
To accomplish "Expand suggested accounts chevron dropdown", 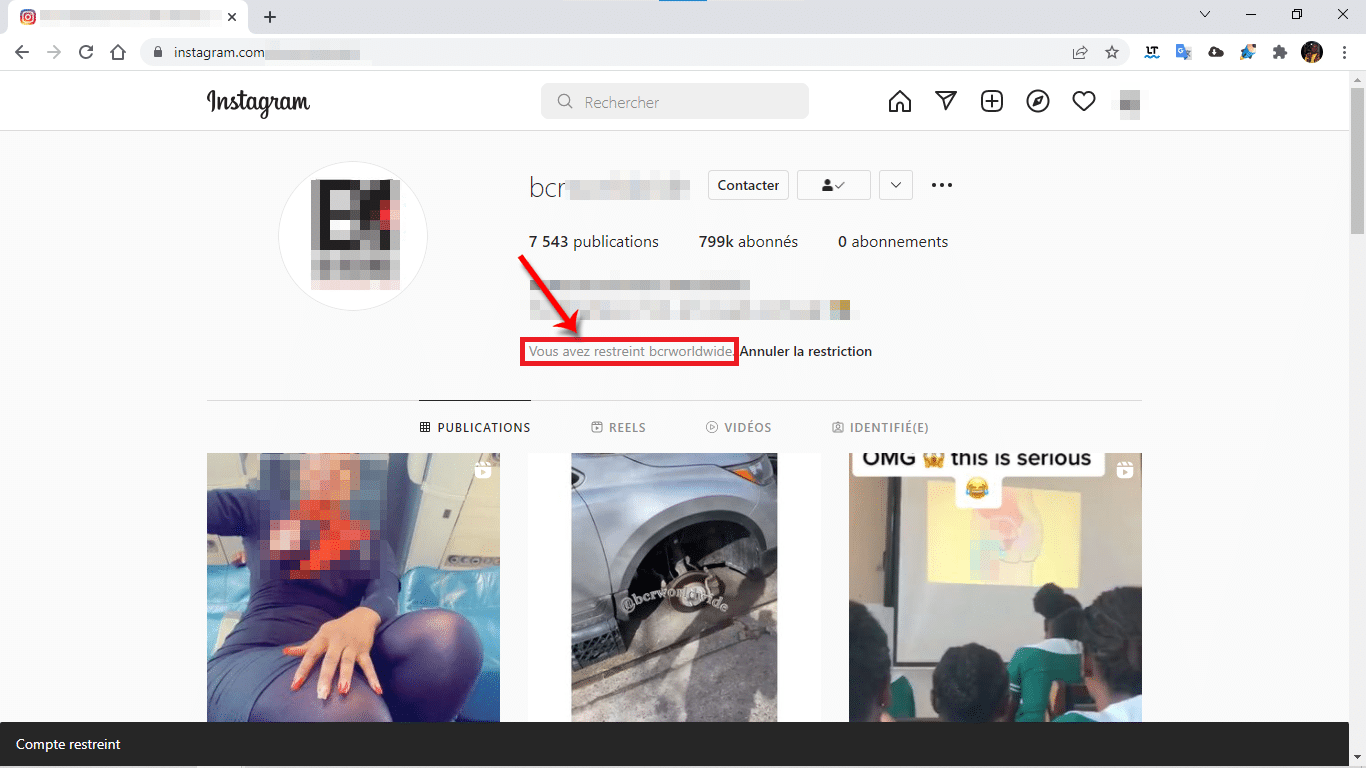I will (x=896, y=185).
